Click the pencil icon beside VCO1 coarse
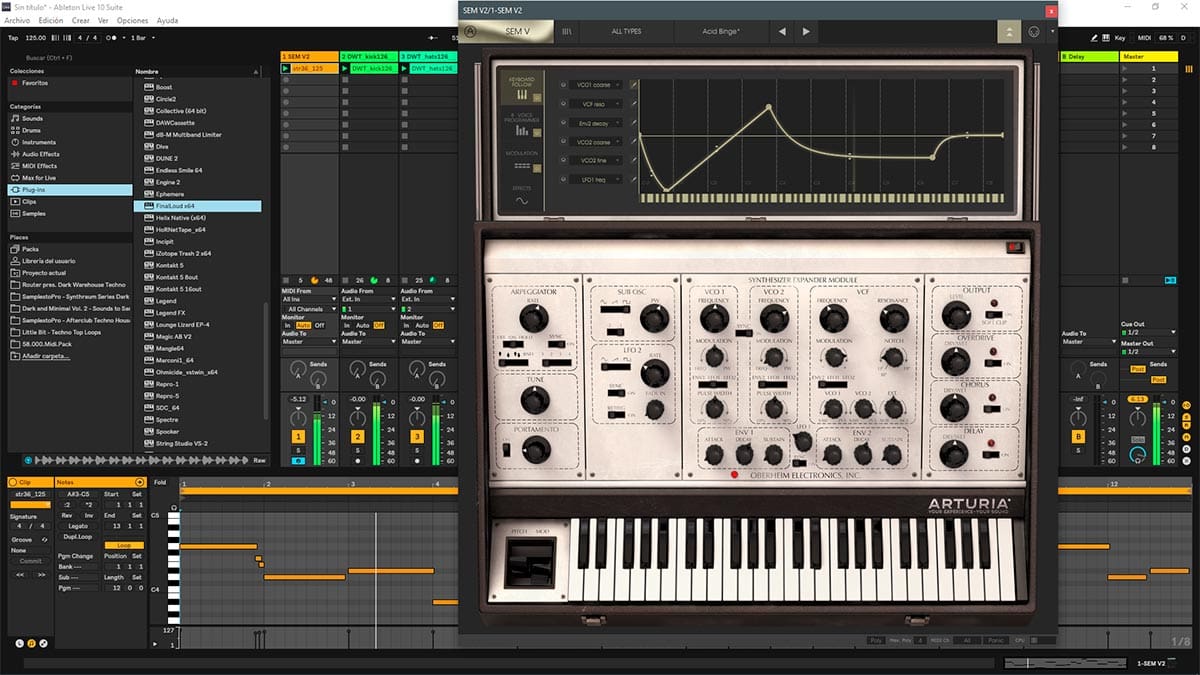The height and width of the screenshot is (675, 1200). pos(633,85)
